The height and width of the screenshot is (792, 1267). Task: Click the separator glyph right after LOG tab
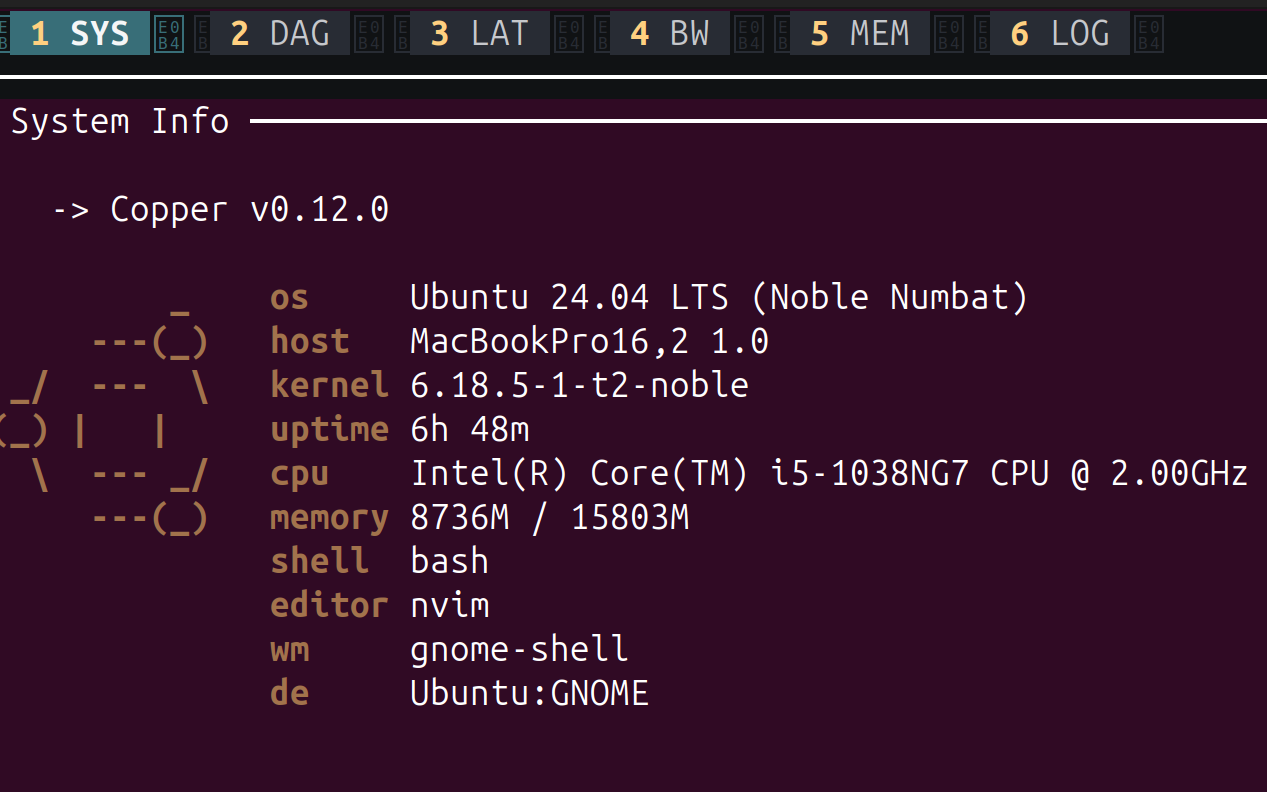1148,34
